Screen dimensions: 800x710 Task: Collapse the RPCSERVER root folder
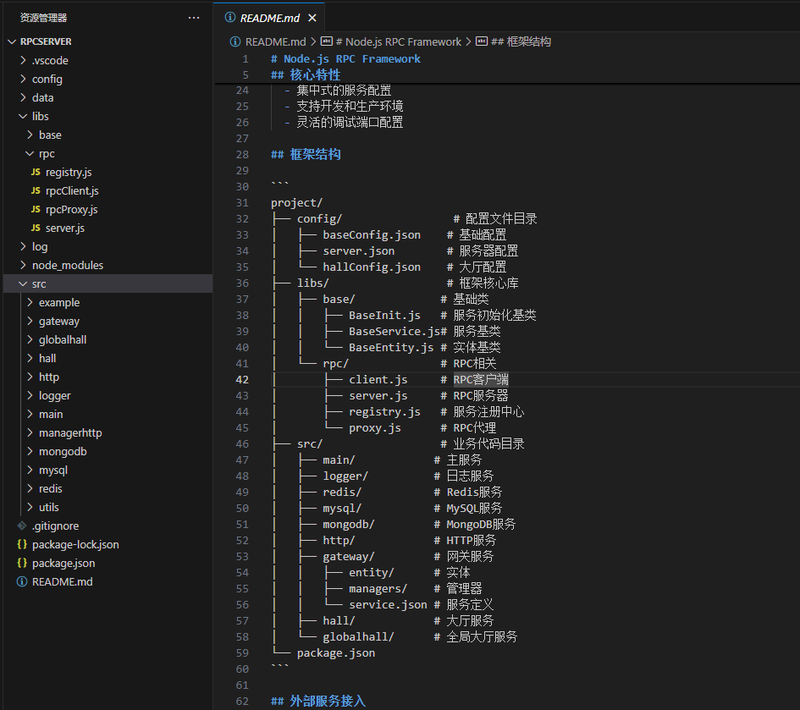(12, 42)
